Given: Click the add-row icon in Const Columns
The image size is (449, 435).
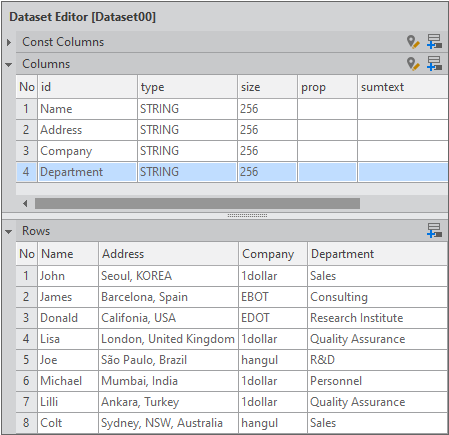Looking at the screenshot, I should (x=435, y=42).
